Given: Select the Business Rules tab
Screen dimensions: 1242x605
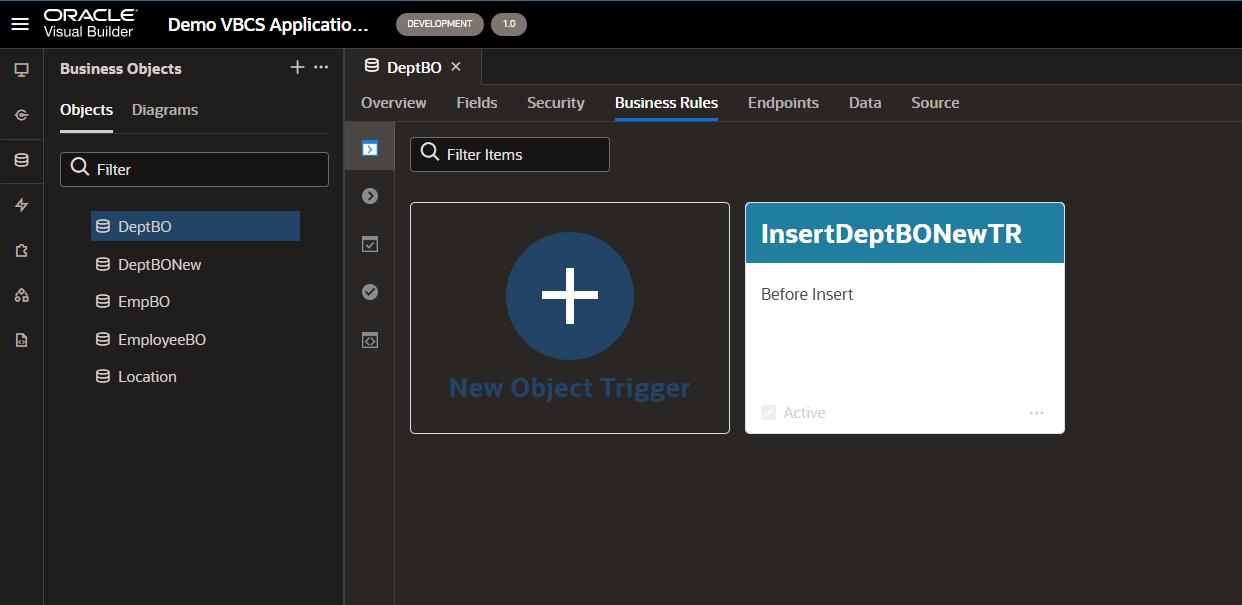Looking at the screenshot, I should click(666, 103).
